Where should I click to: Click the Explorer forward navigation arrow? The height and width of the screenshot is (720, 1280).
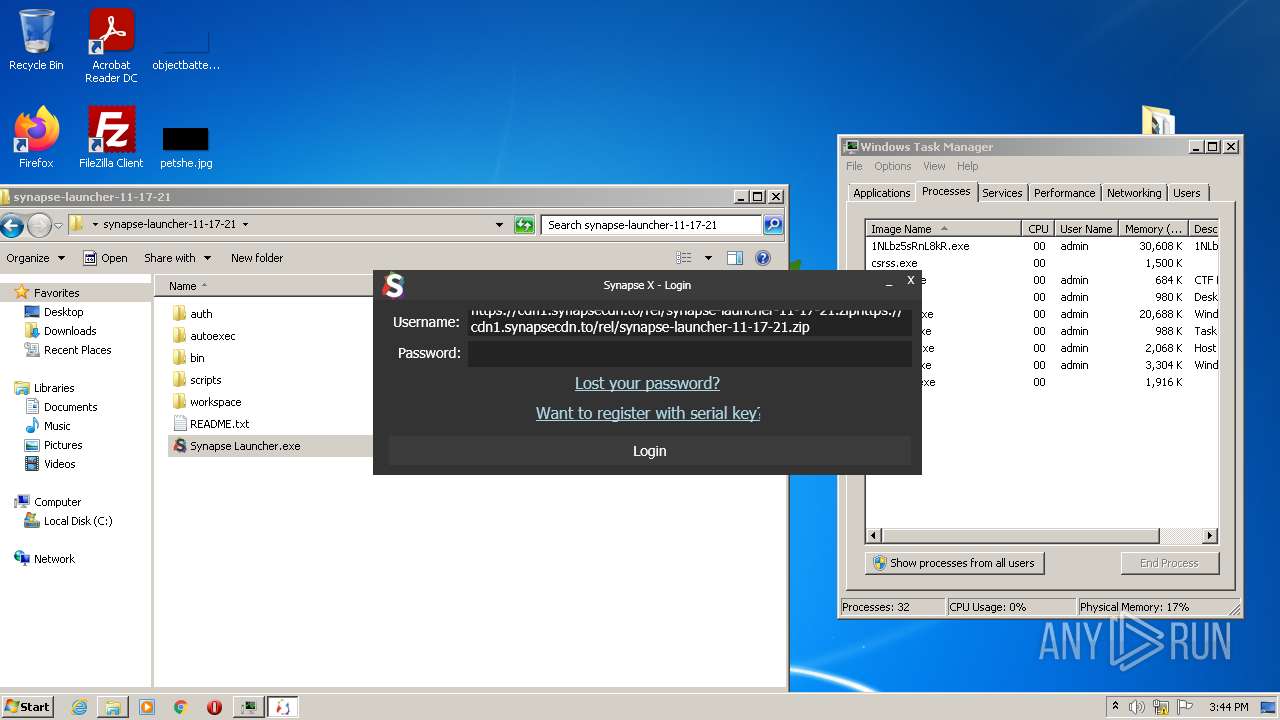point(39,225)
